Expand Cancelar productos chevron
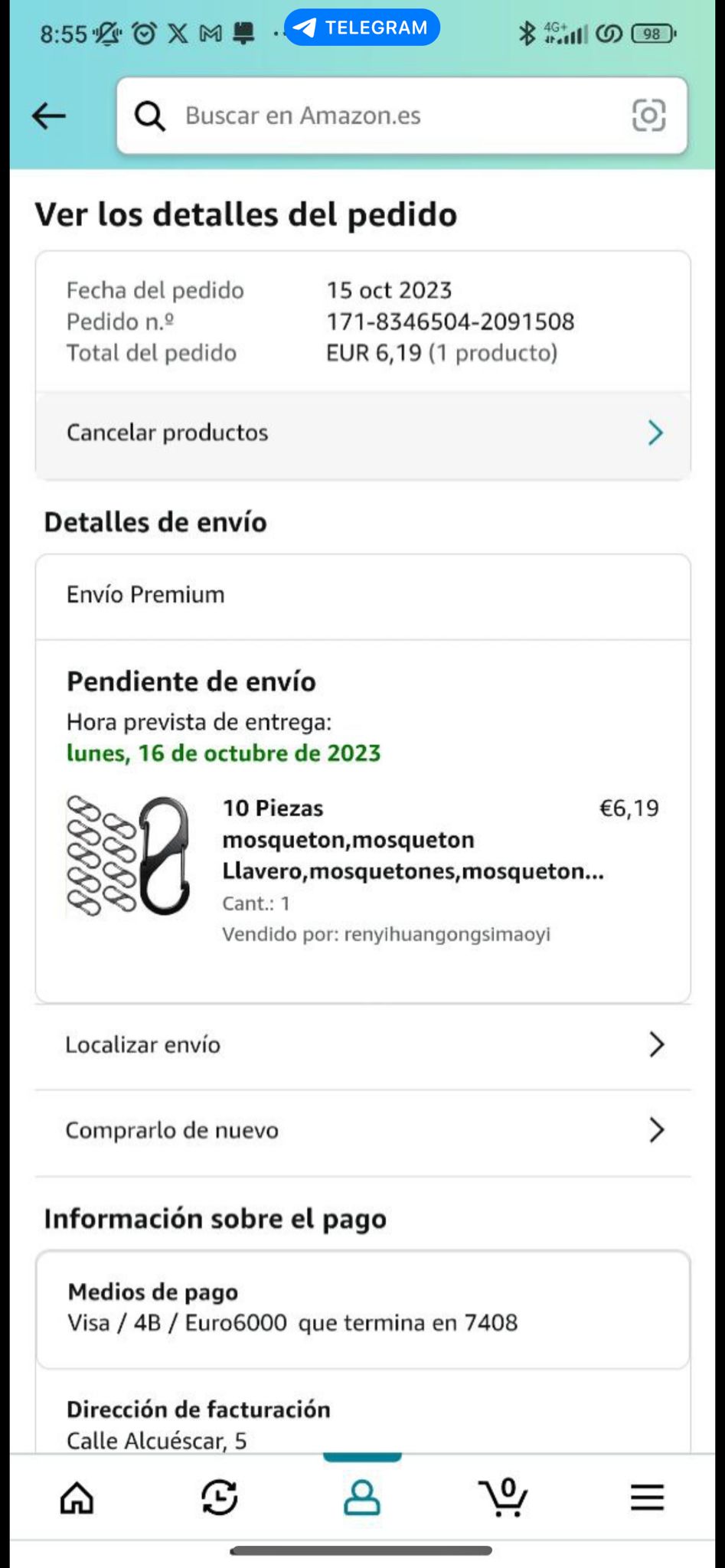725x1568 pixels. click(x=655, y=433)
